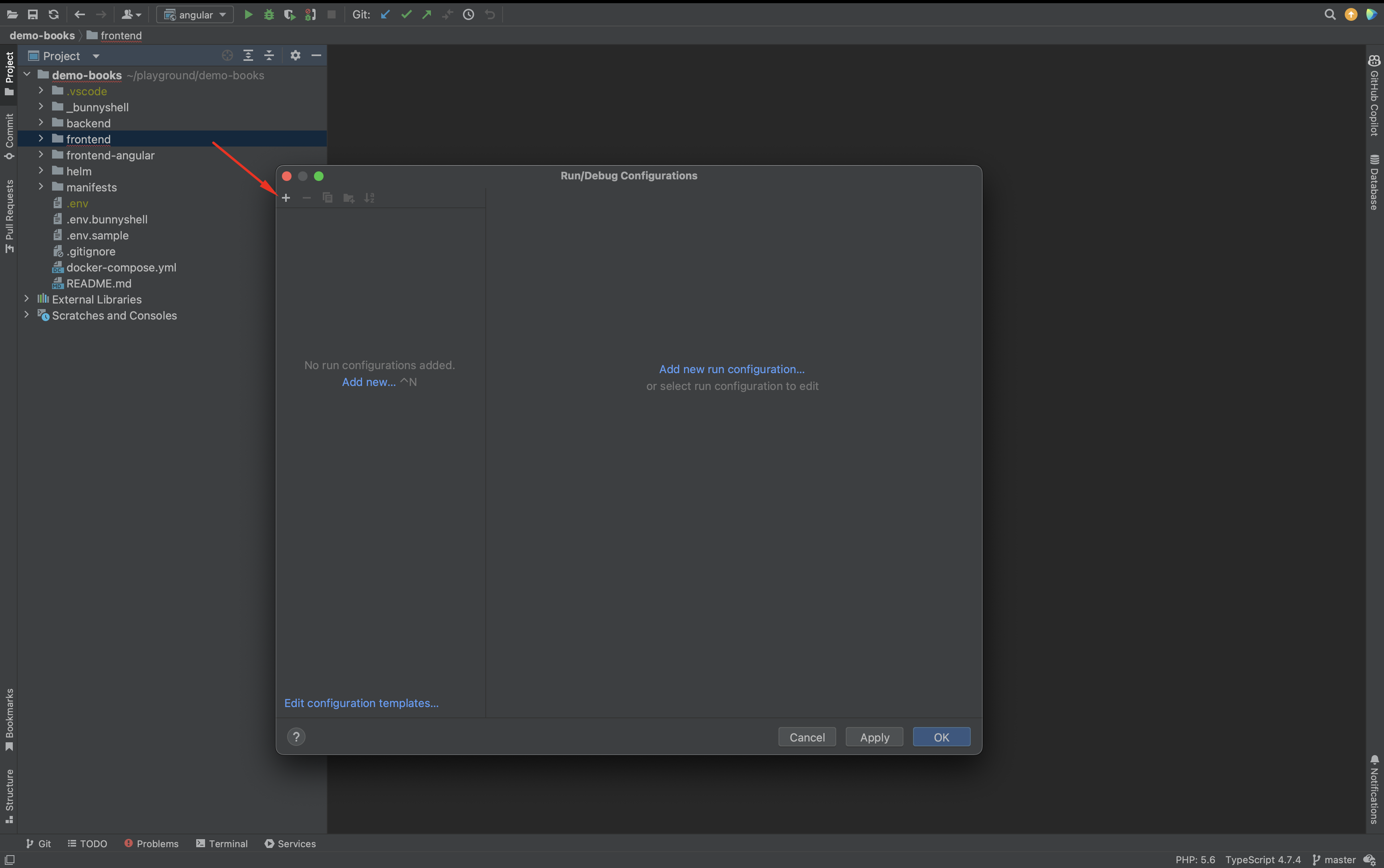Open Git history clock icon
This screenshot has width=1384, height=868.
469,15
